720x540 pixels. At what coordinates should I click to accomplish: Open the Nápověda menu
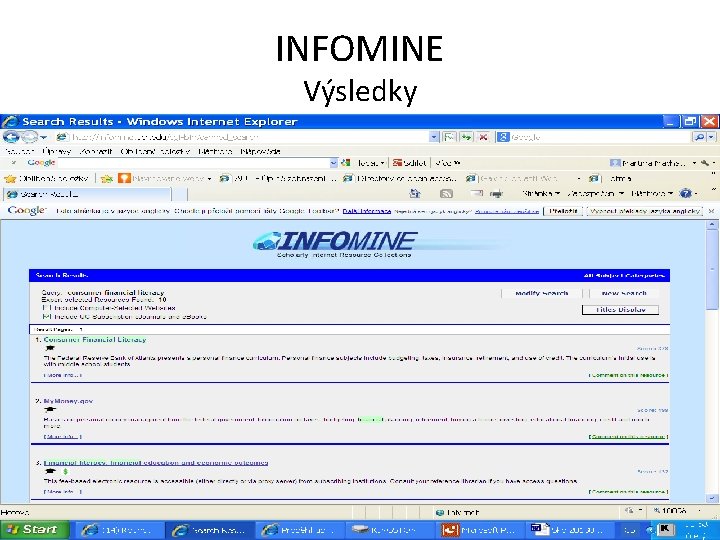tap(260, 151)
